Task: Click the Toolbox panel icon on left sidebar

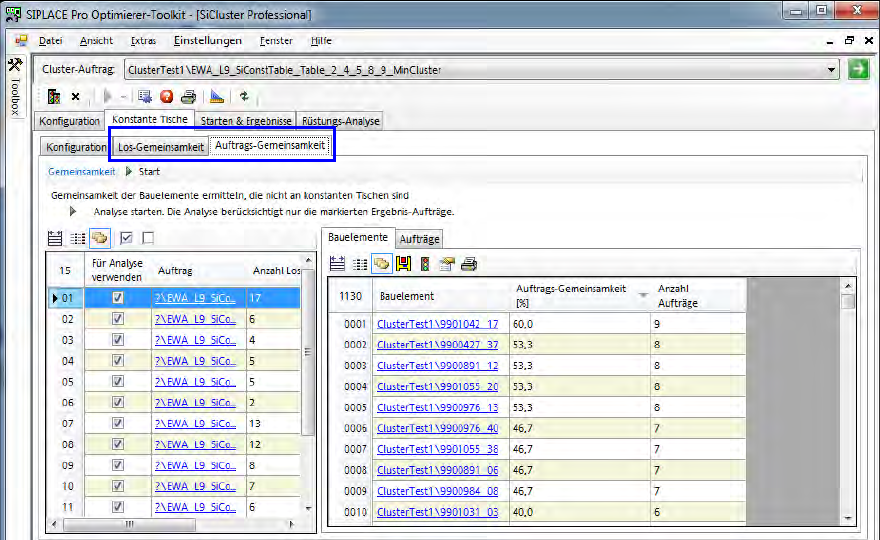Action: [14, 66]
